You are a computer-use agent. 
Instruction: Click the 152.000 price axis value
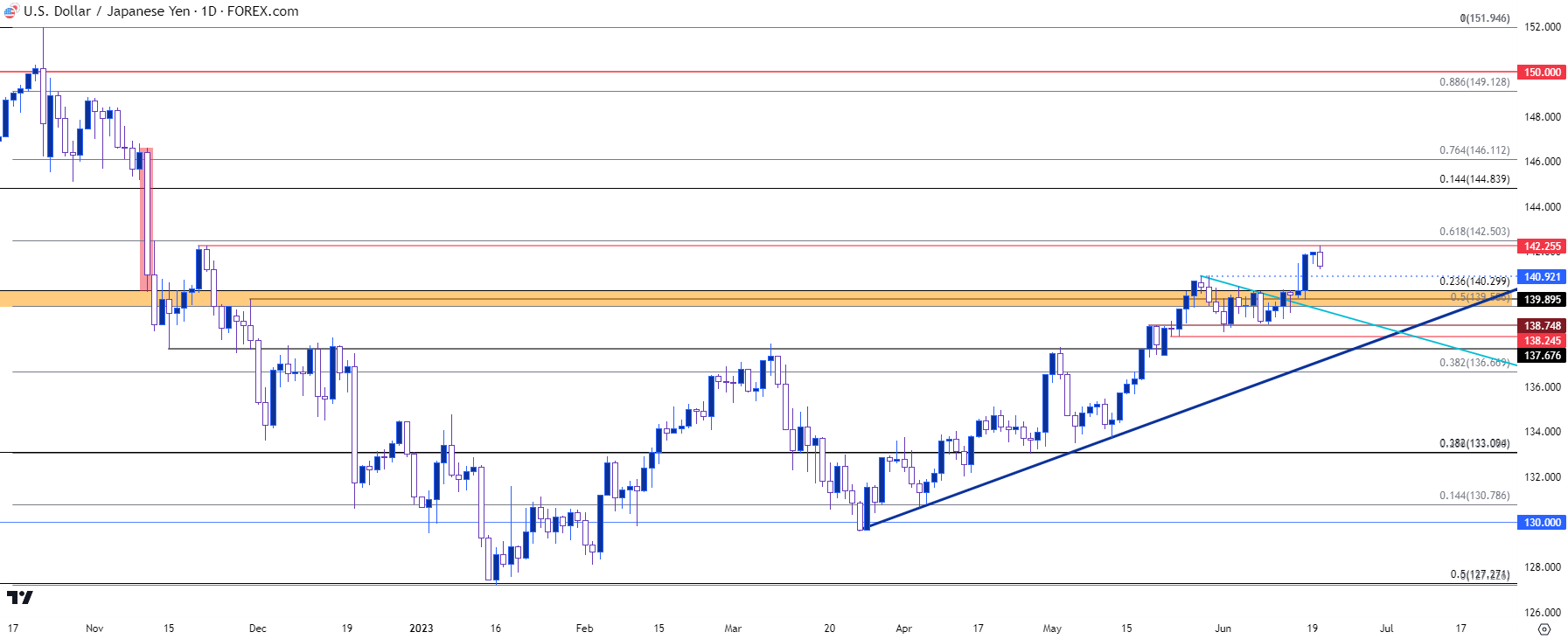1543,27
